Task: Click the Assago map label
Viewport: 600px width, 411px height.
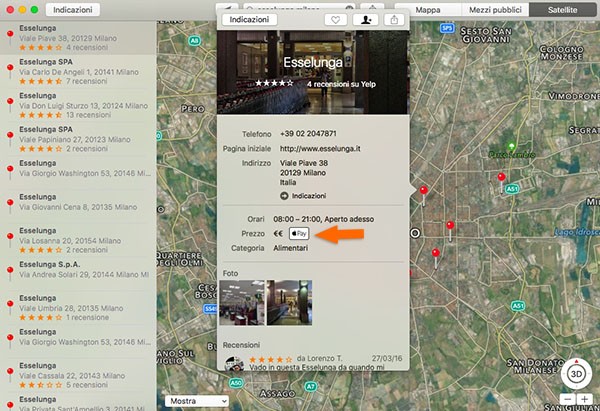Action: pos(278,393)
